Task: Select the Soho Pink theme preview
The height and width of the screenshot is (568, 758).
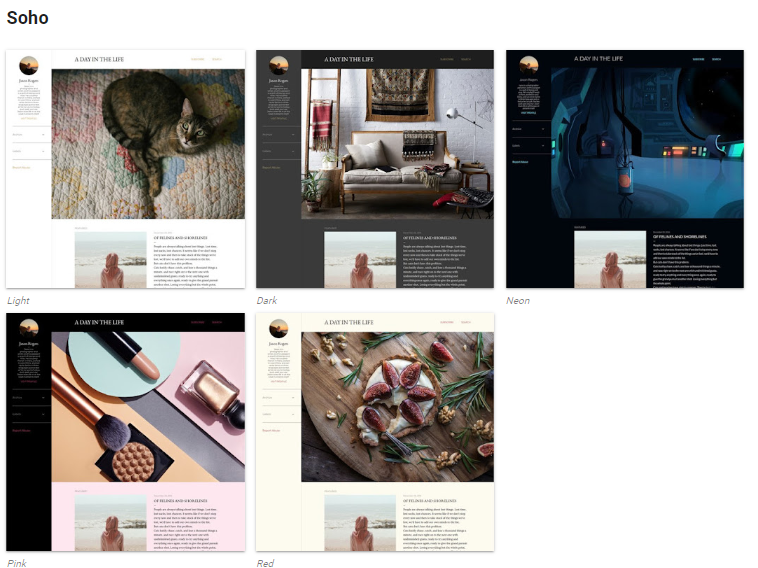Action: click(x=126, y=432)
